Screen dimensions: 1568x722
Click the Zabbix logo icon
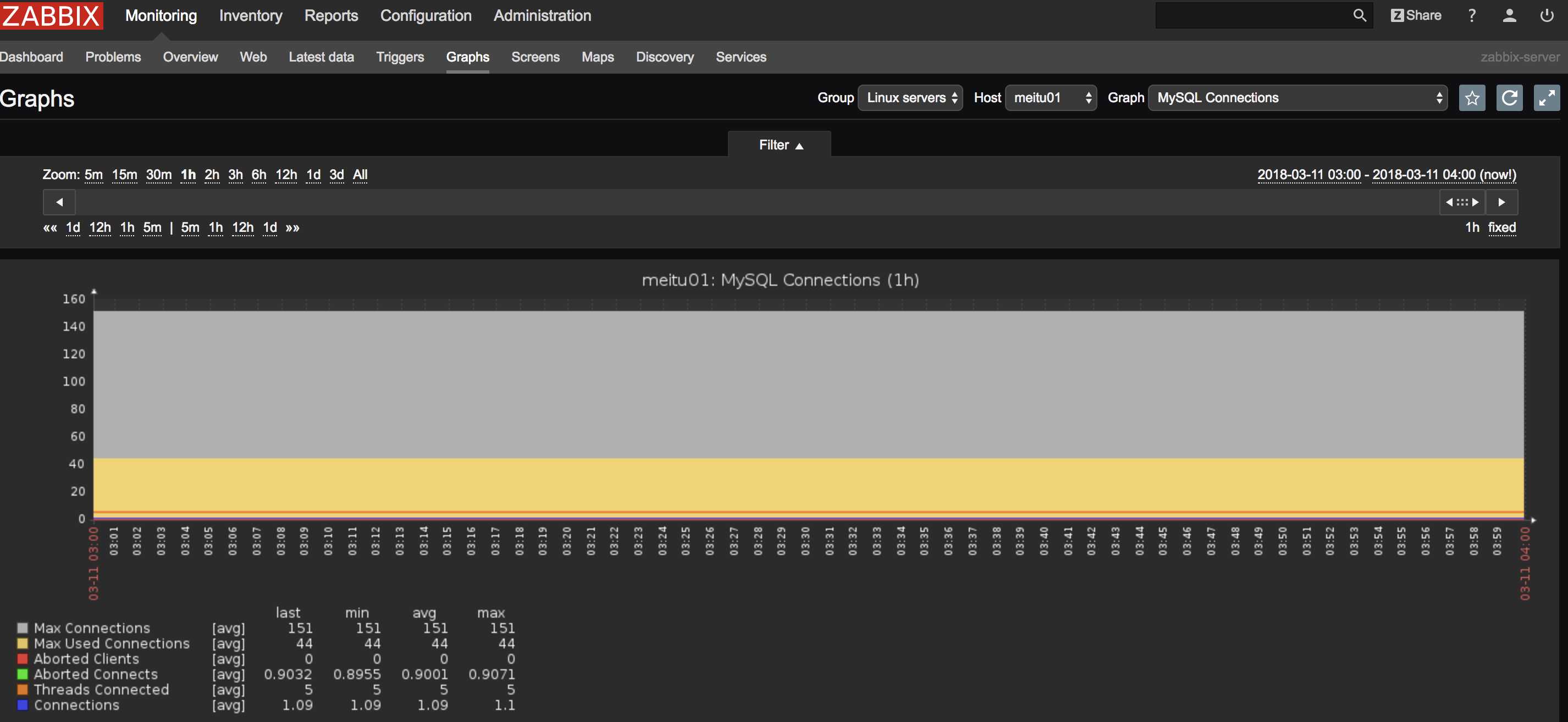click(51, 15)
